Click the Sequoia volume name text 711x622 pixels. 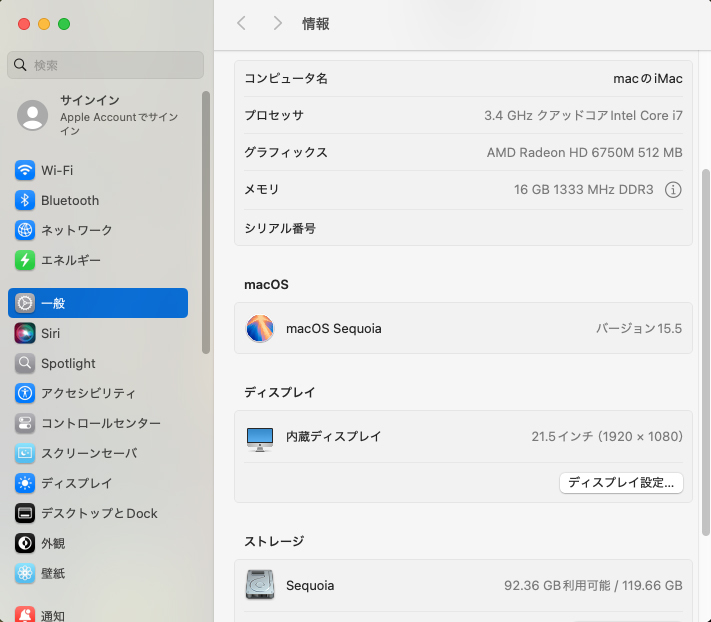[310, 585]
